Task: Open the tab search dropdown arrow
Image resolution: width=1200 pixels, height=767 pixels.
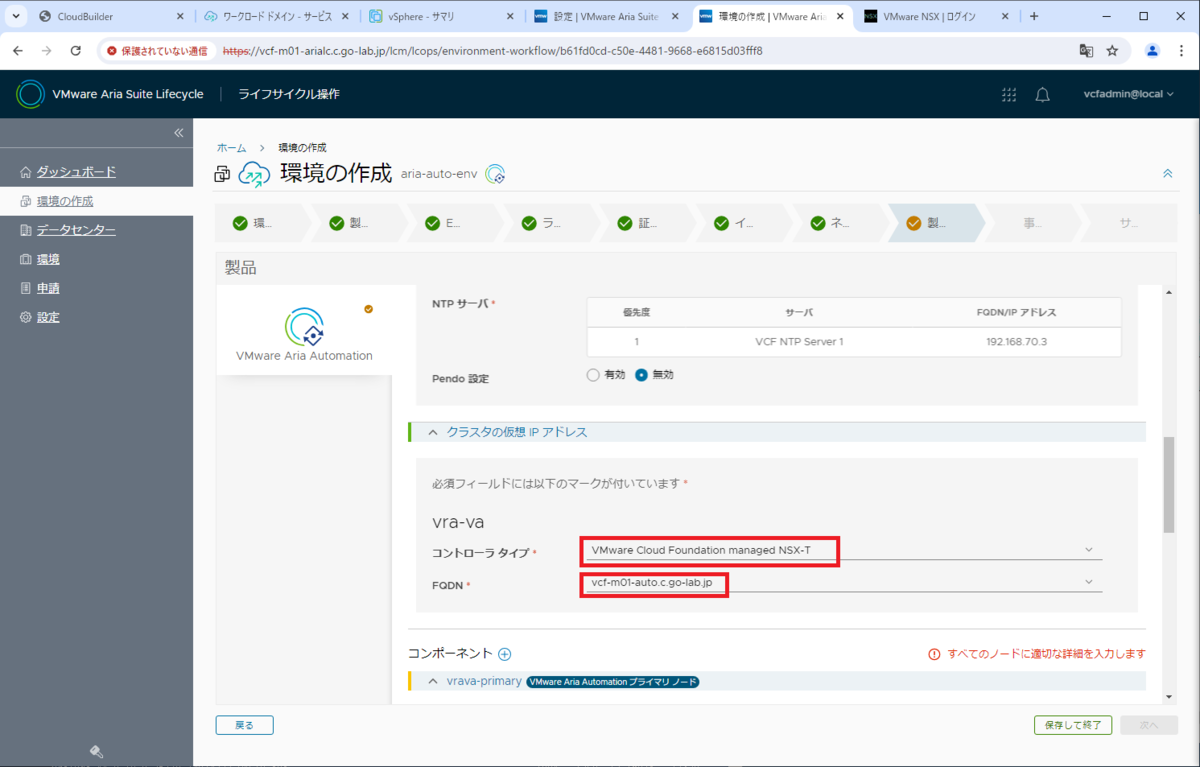Action: click(16, 16)
